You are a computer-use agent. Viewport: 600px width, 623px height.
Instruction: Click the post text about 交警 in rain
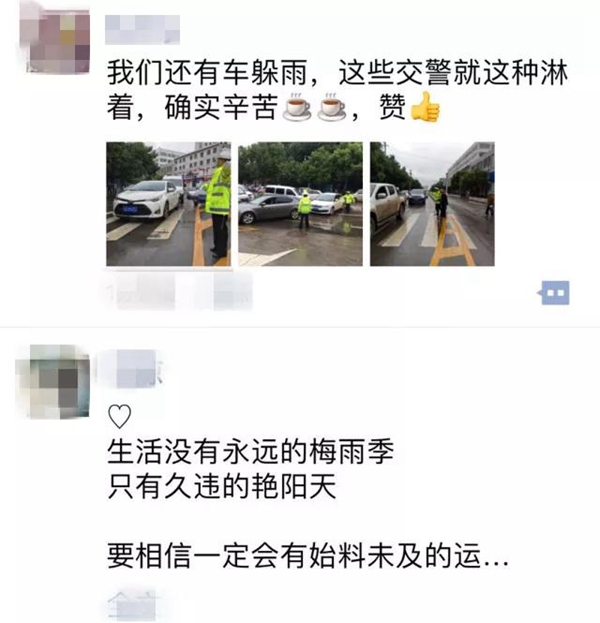(x=337, y=90)
